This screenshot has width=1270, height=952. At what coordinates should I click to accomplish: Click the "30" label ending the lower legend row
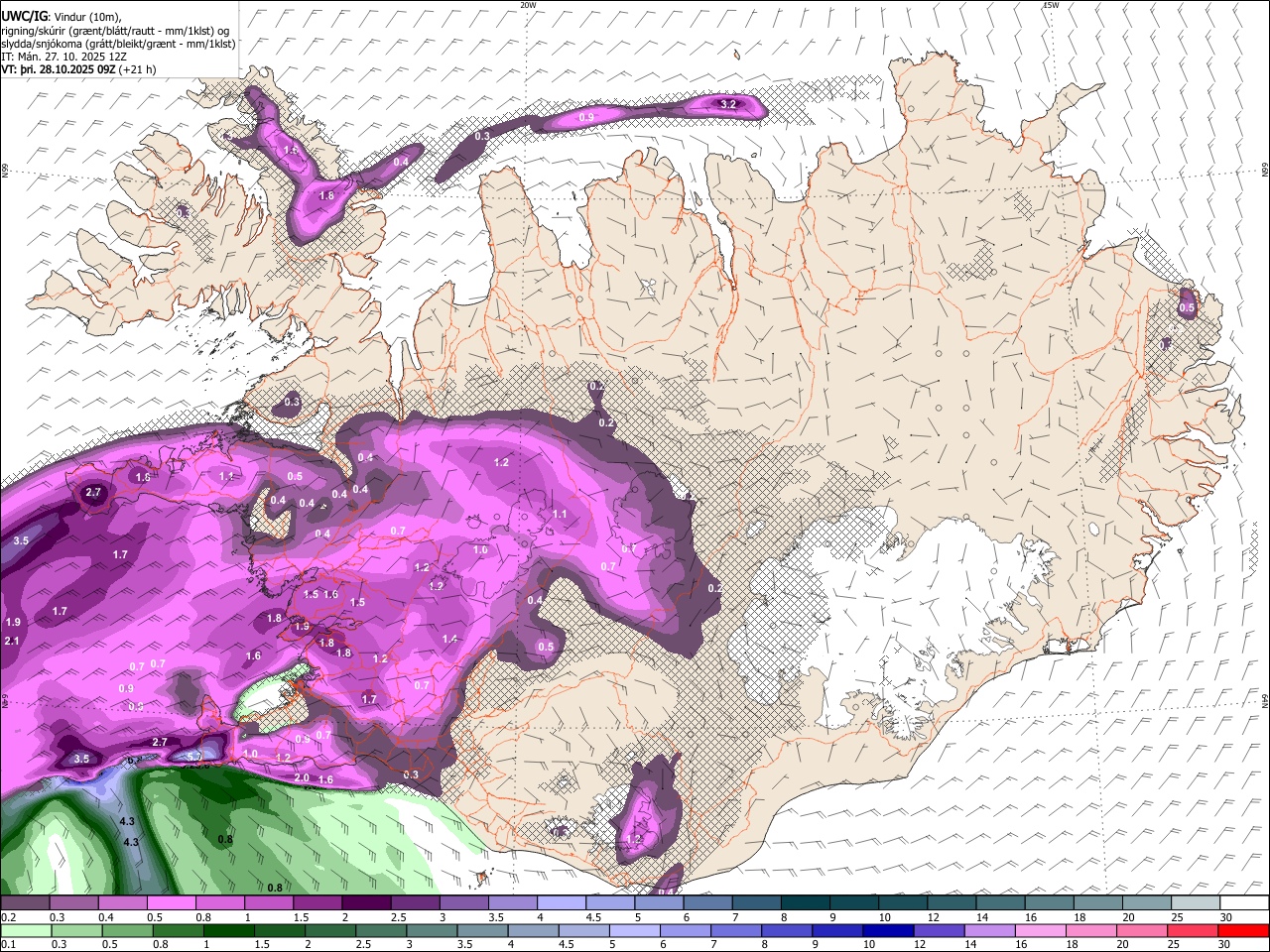click(x=1225, y=945)
